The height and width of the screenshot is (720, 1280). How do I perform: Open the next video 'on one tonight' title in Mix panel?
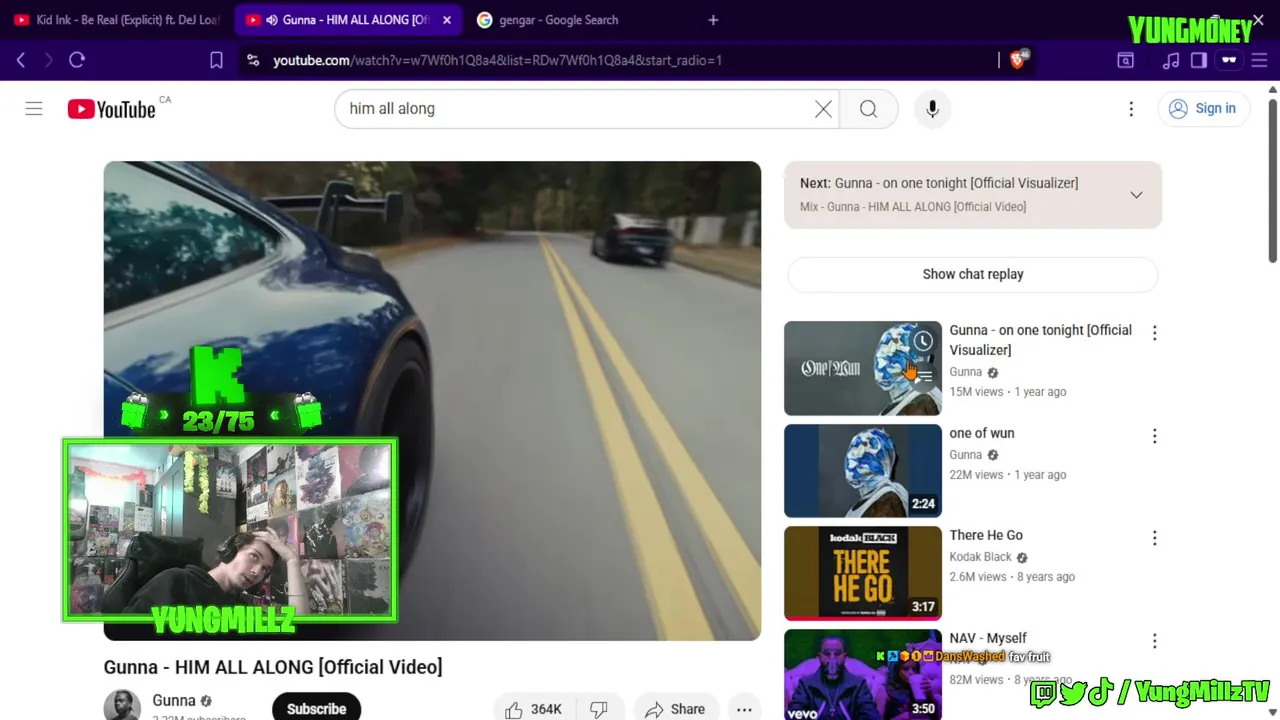coord(956,183)
